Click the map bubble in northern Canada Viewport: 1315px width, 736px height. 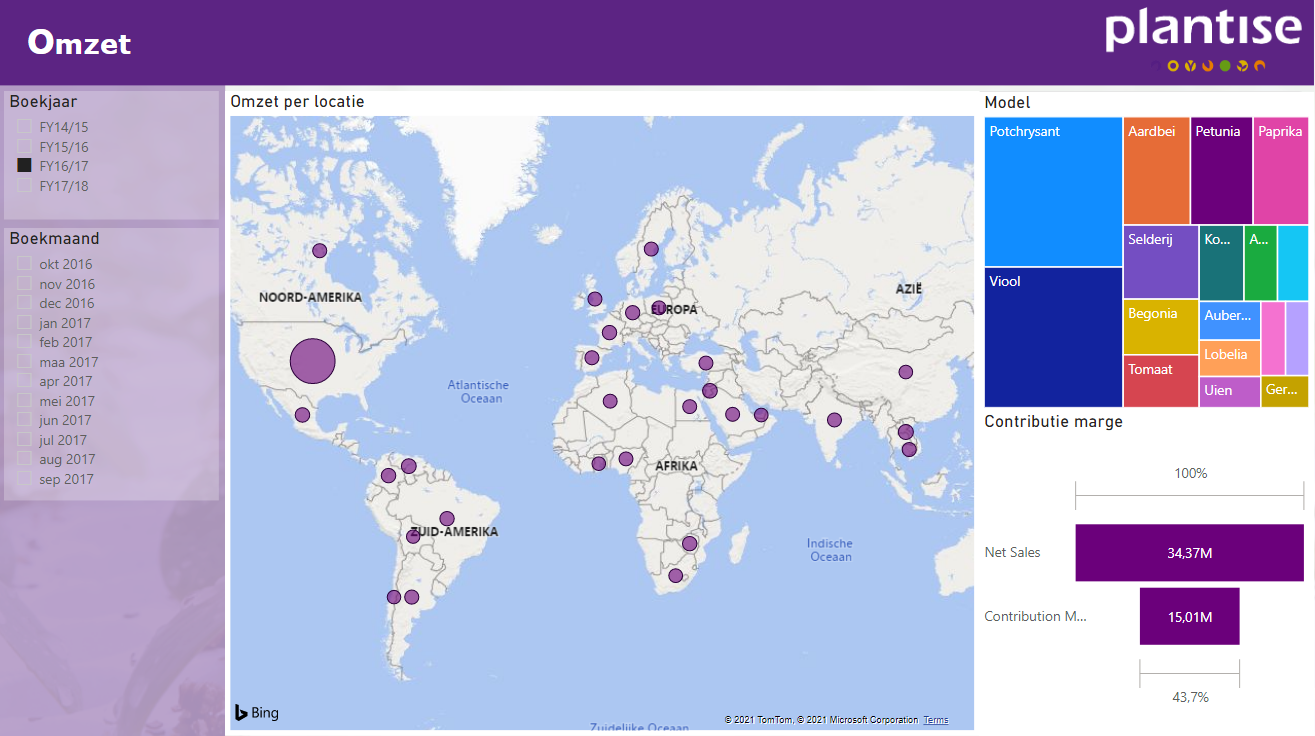point(319,251)
